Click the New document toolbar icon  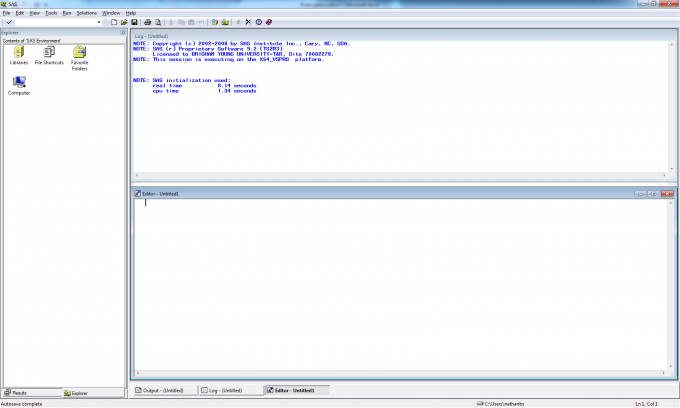(114, 21)
